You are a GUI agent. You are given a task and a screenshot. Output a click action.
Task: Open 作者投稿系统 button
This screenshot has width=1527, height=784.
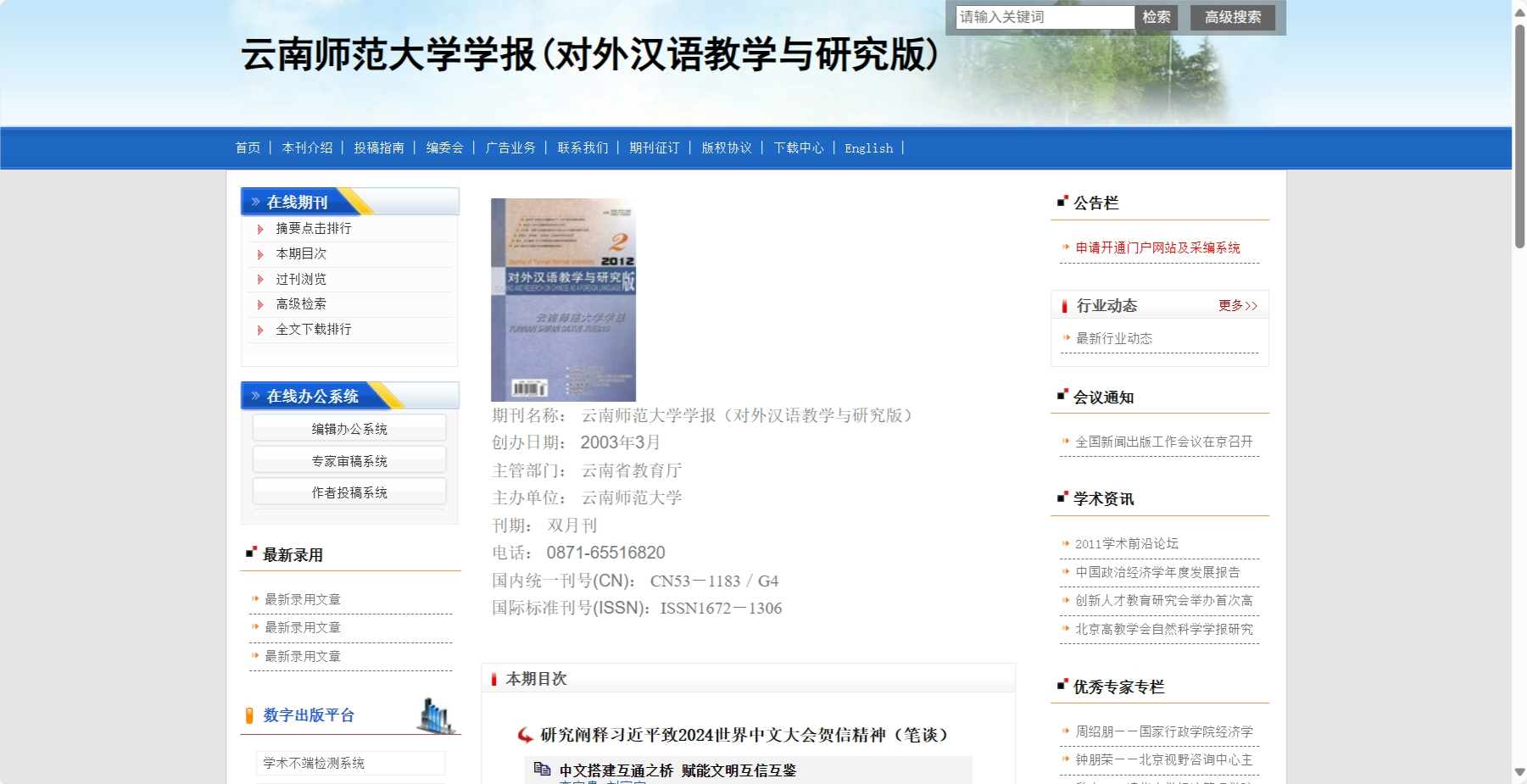[349, 492]
